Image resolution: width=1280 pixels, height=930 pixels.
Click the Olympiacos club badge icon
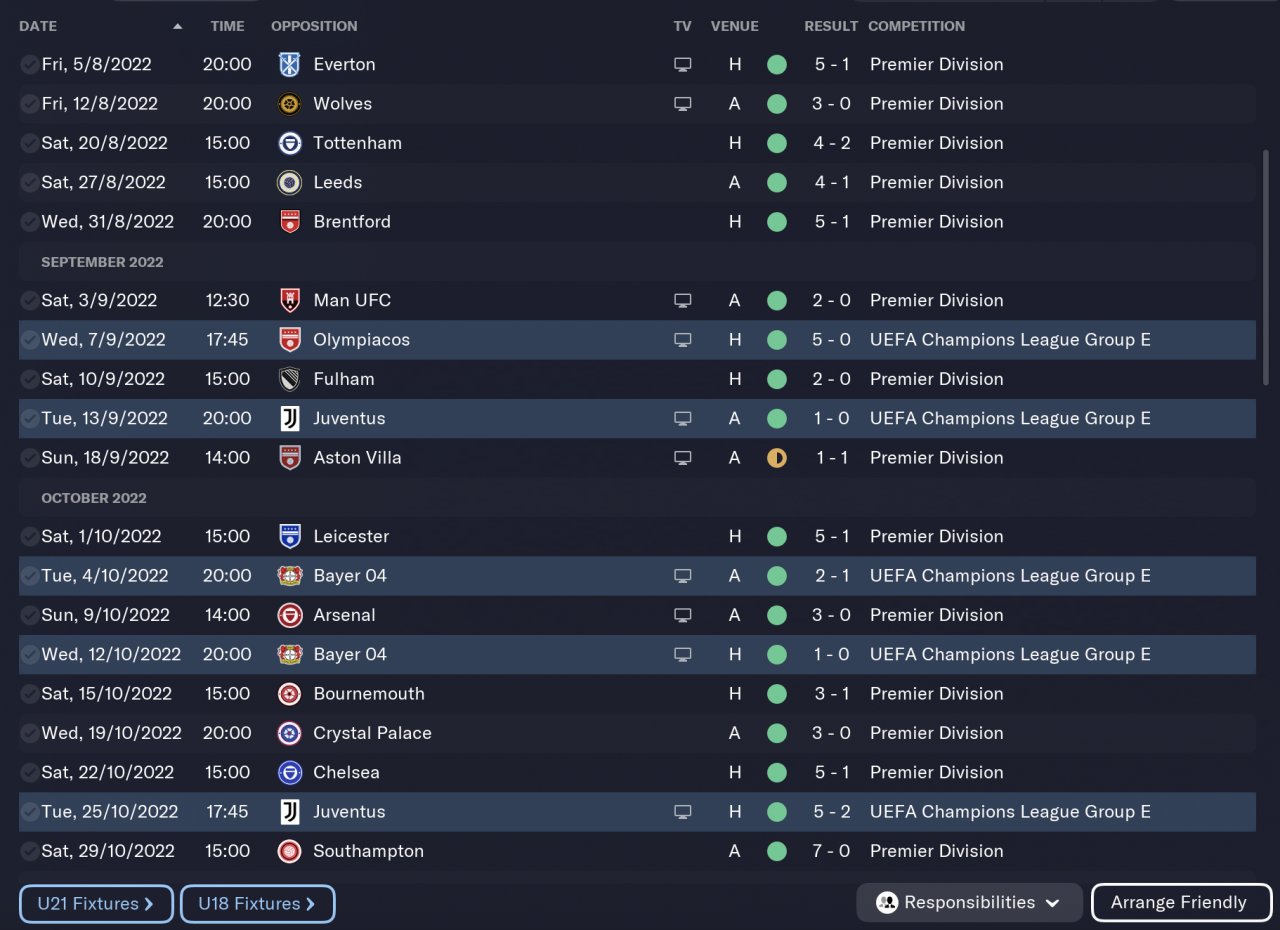pos(289,340)
